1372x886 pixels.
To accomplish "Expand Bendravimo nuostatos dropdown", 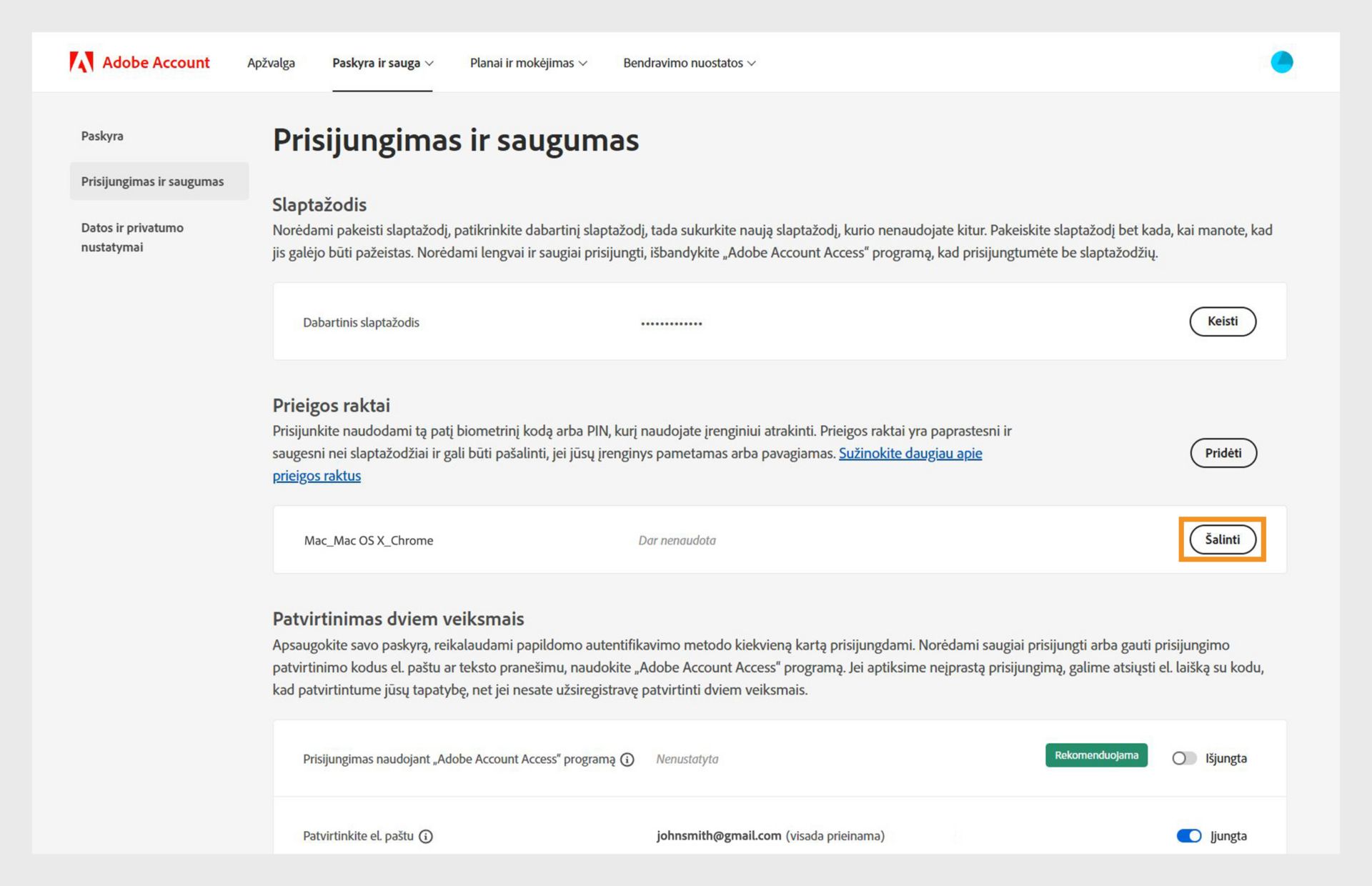I will click(689, 63).
